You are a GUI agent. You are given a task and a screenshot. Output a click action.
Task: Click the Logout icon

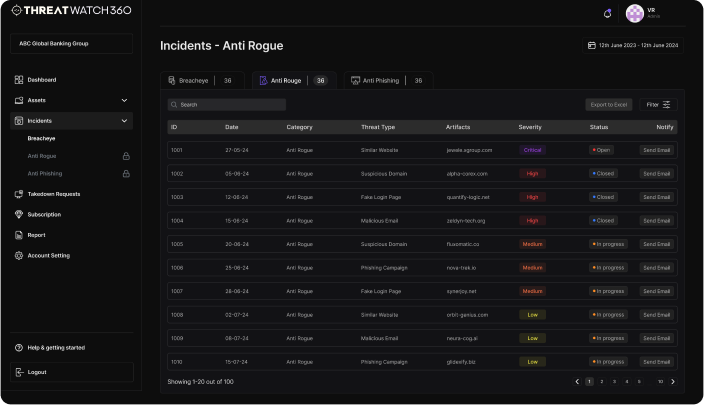click(x=20, y=372)
